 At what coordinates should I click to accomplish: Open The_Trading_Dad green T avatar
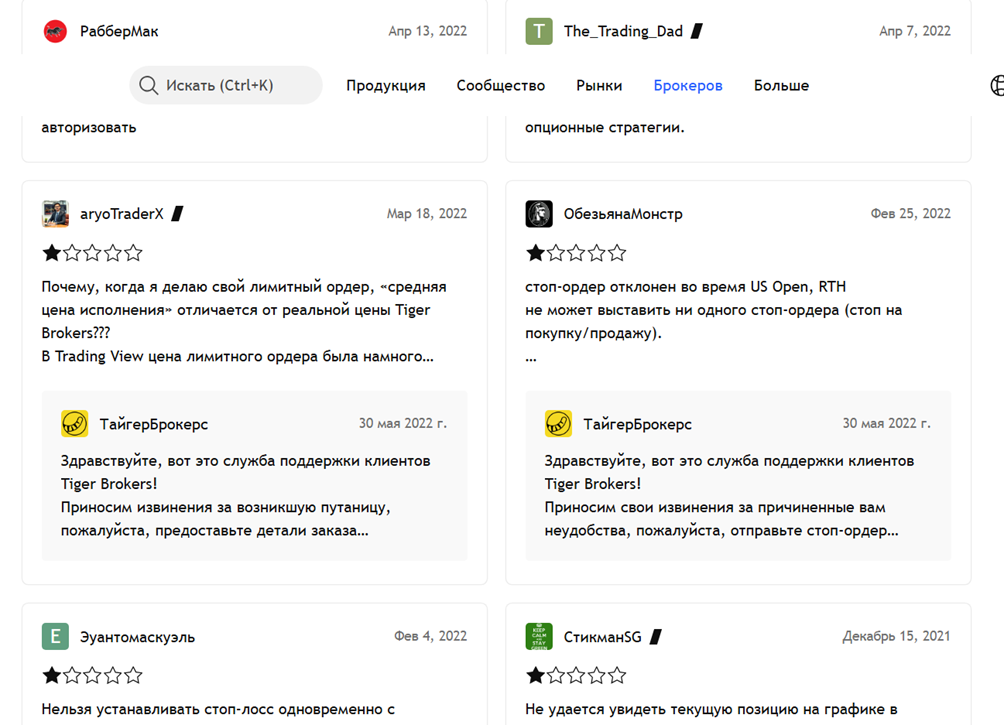tap(539, 31)
